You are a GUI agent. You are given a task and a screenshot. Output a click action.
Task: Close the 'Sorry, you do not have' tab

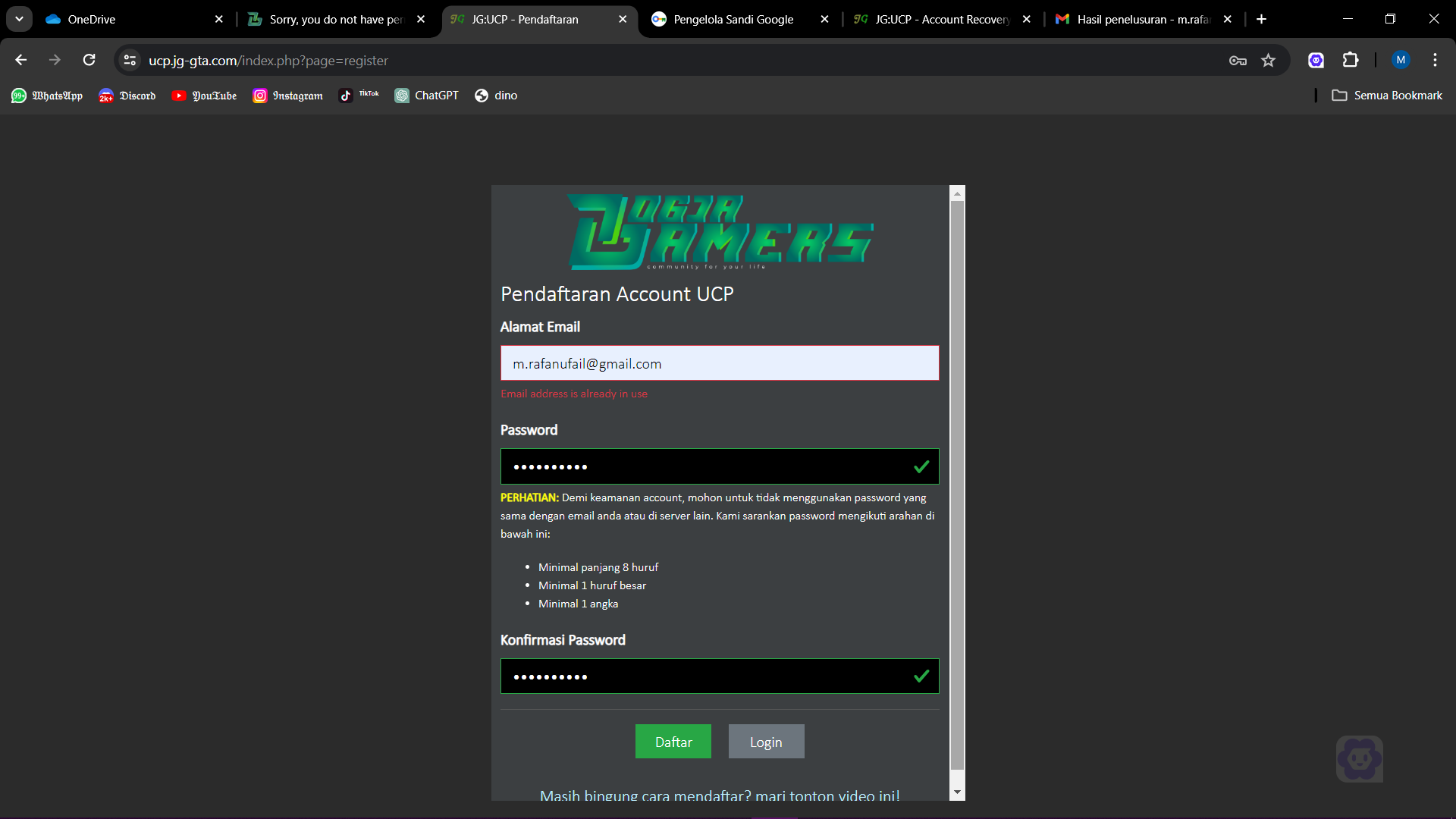click(x=421, y=20)
